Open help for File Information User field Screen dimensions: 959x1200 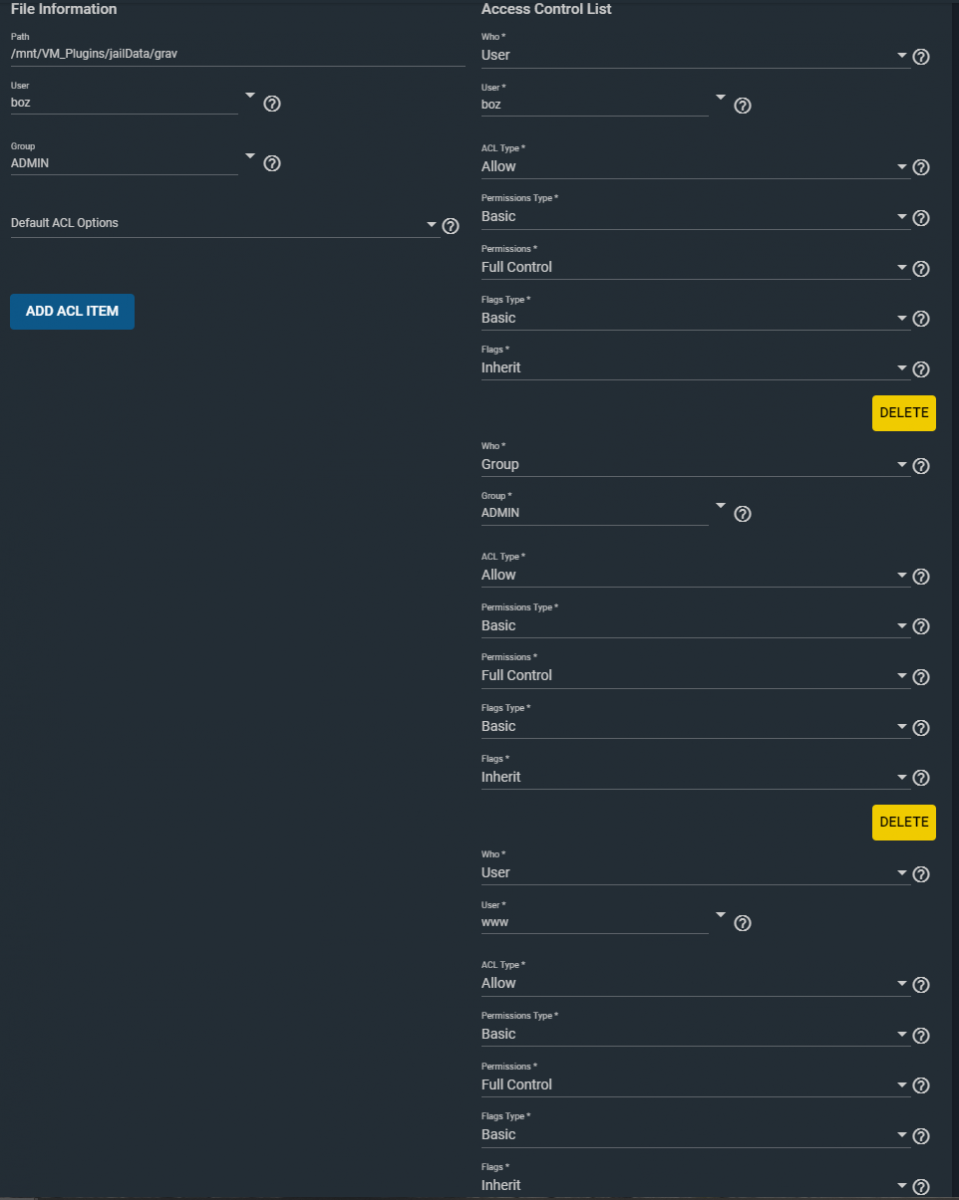(x=271, y=103)
